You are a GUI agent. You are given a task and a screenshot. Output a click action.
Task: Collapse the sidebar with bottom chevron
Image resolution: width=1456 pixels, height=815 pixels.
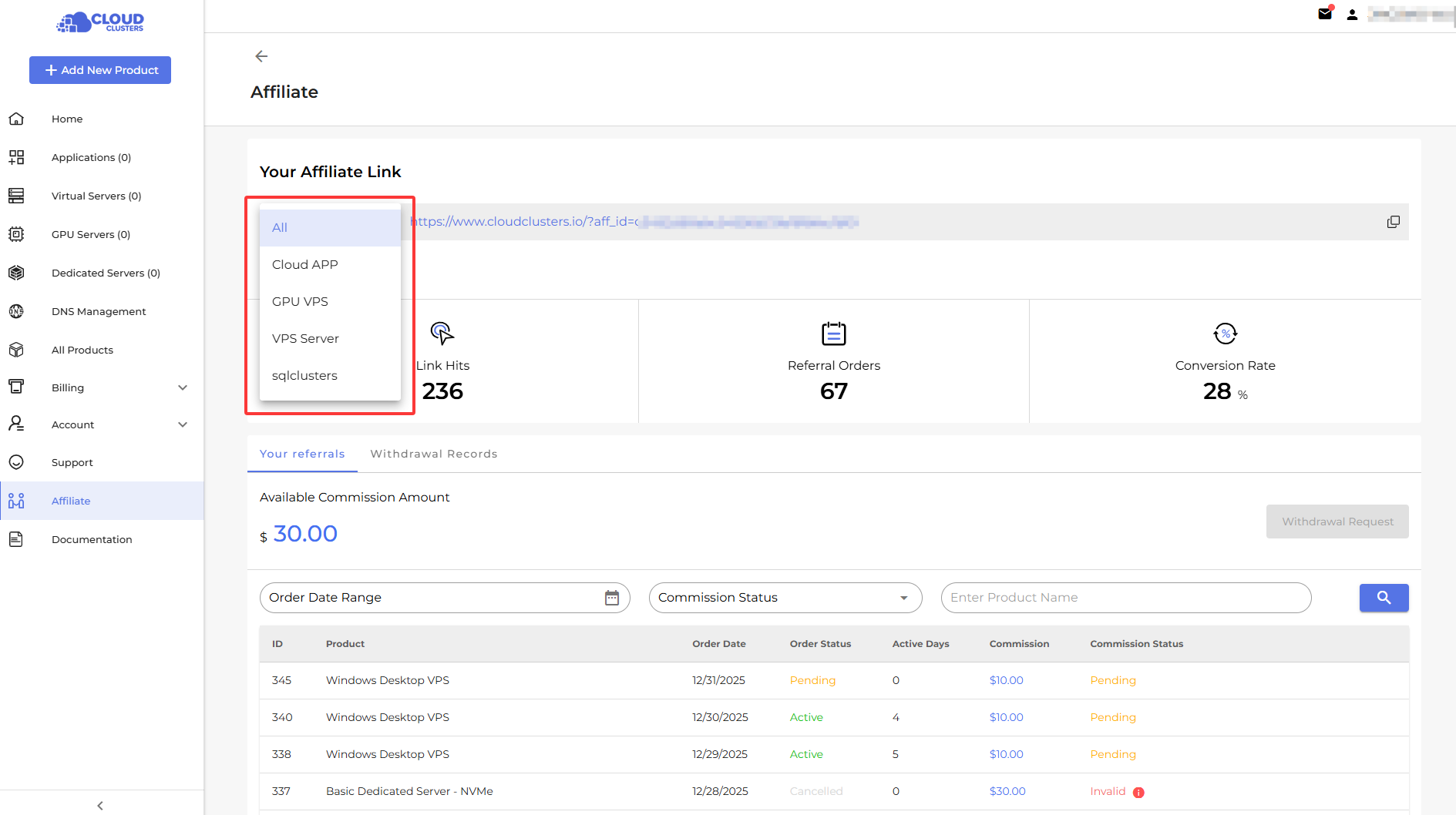click(x=100, y=805)
